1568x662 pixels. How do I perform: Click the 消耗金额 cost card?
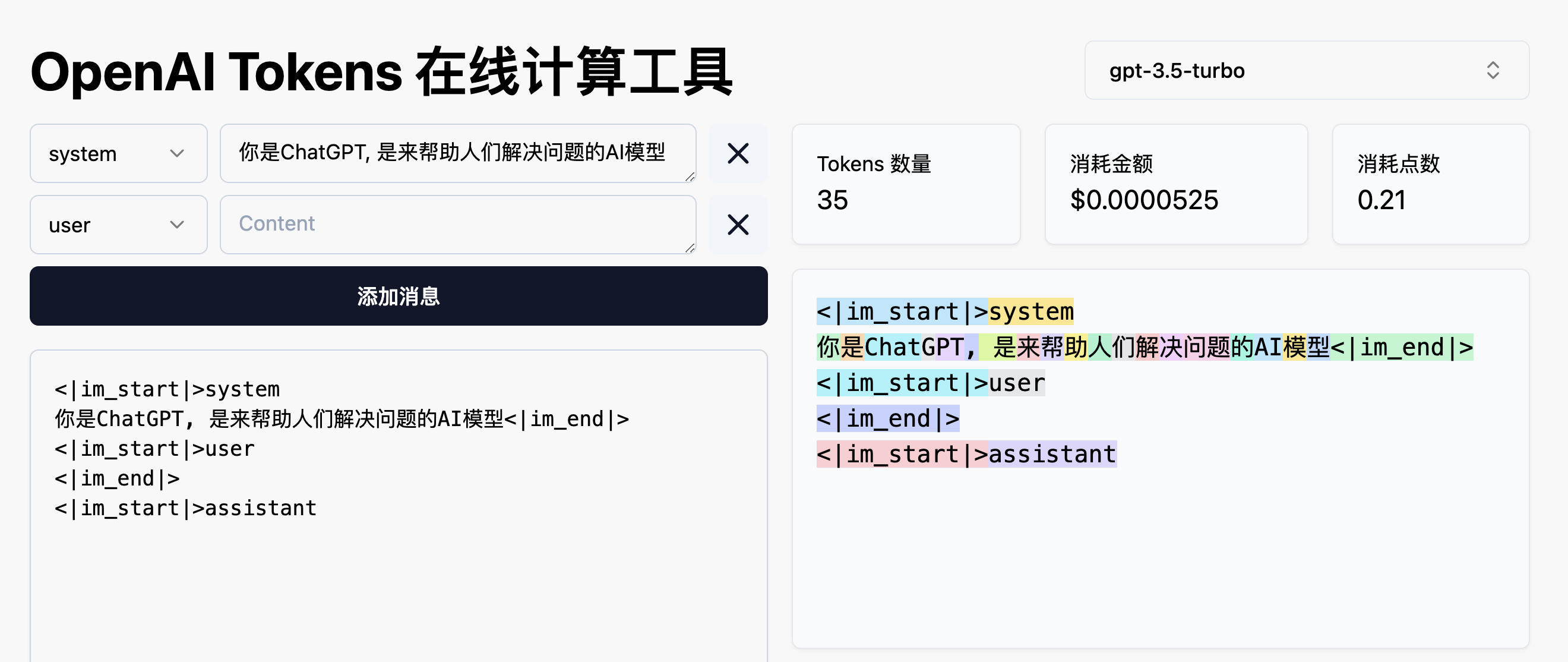[1175, 184]
